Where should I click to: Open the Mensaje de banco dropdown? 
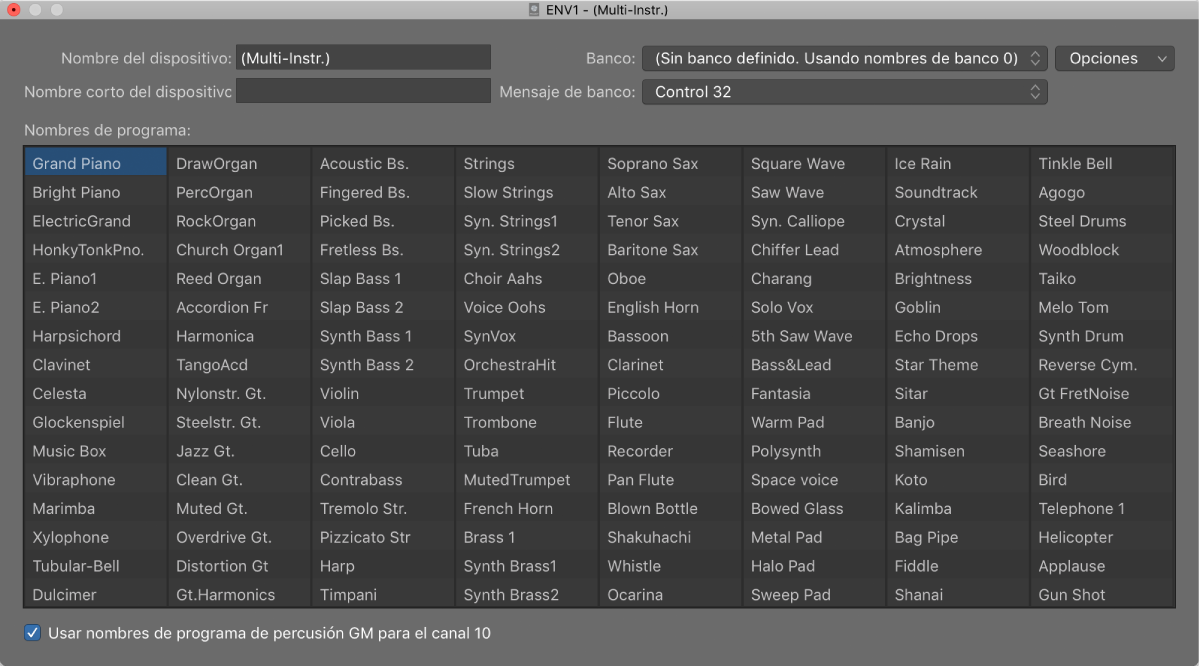(844, 92)
